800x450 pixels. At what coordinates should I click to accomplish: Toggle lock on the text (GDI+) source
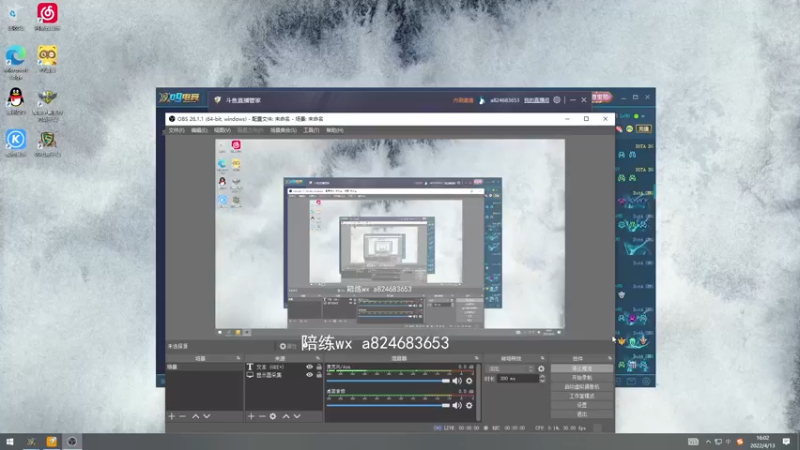coord(319,367)
